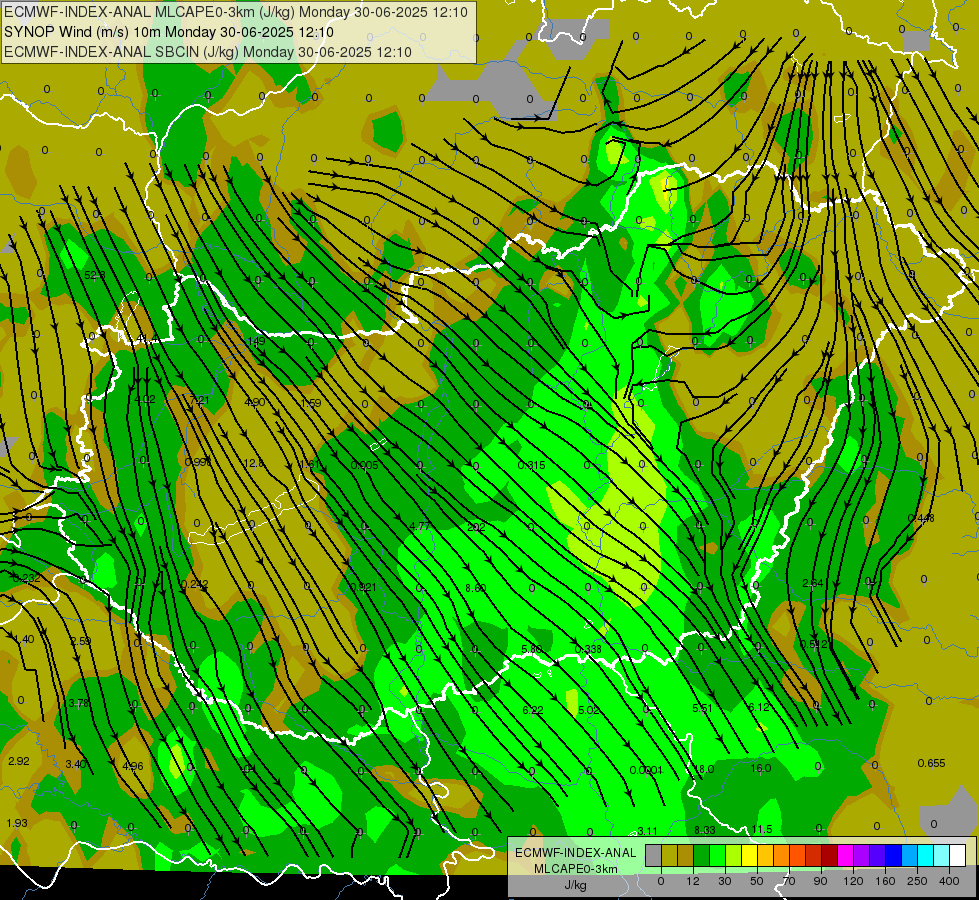Select the cyan legend swatch
The height and width of the screenshot is (900, 979).
(x=925, y=855)
